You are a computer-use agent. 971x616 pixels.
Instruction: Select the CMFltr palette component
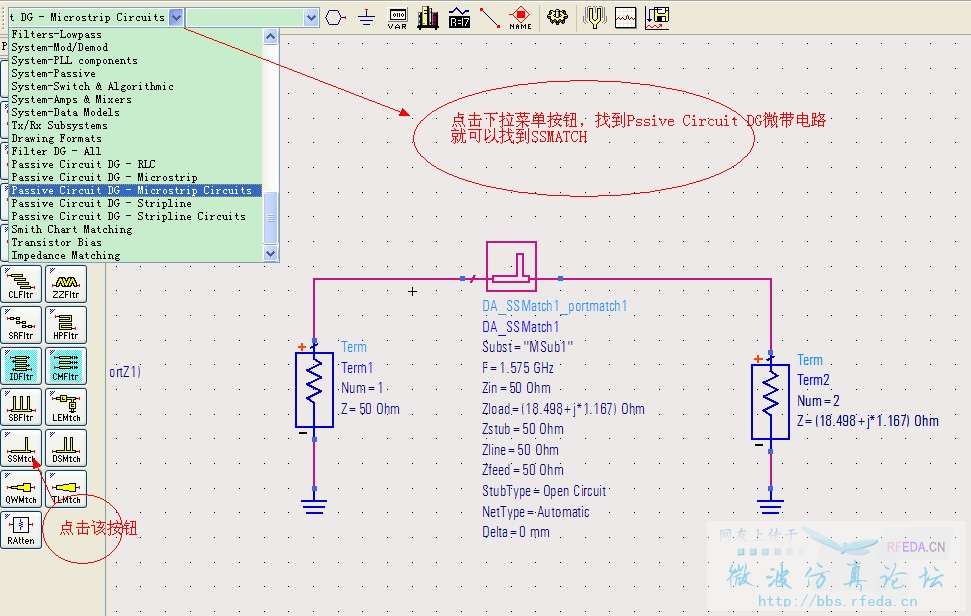(66, 365)
